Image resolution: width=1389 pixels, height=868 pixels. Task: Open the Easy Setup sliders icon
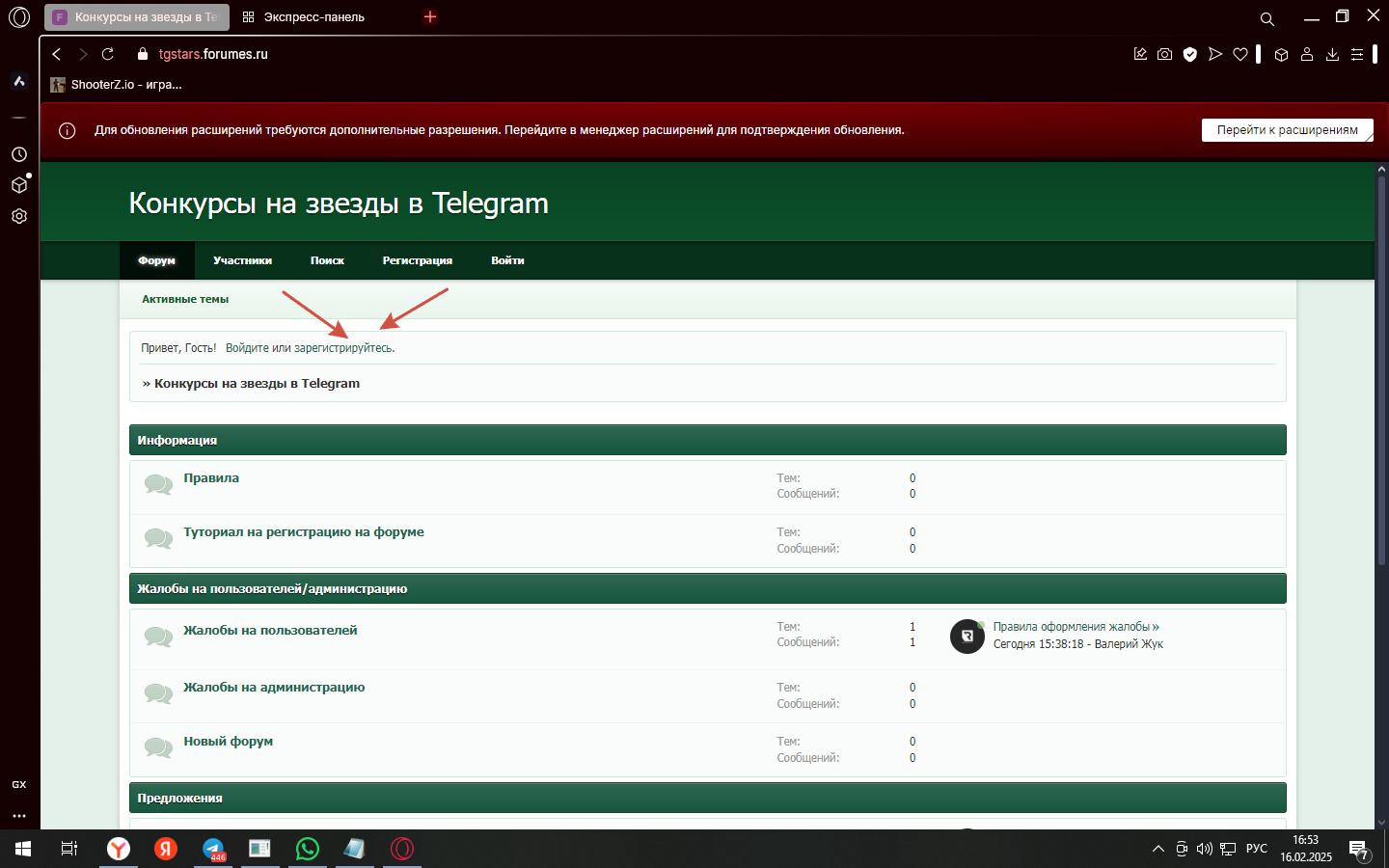click(x=1357, y=54)
